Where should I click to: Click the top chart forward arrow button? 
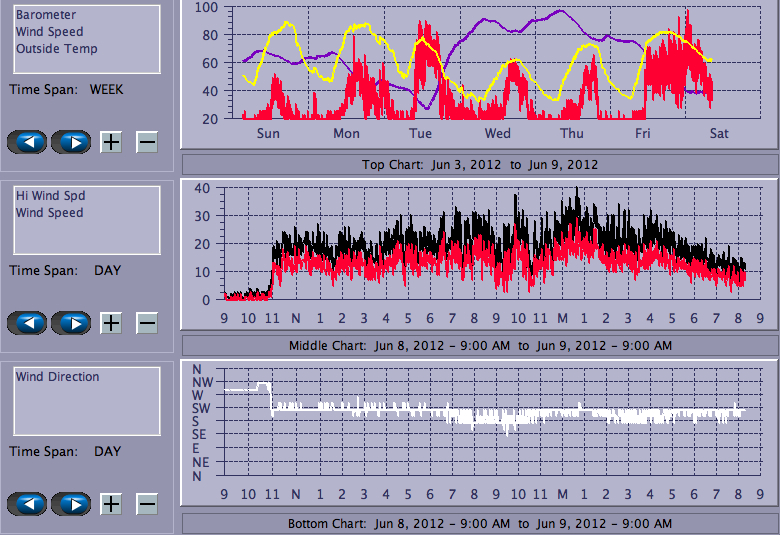[x=71, y=142]
